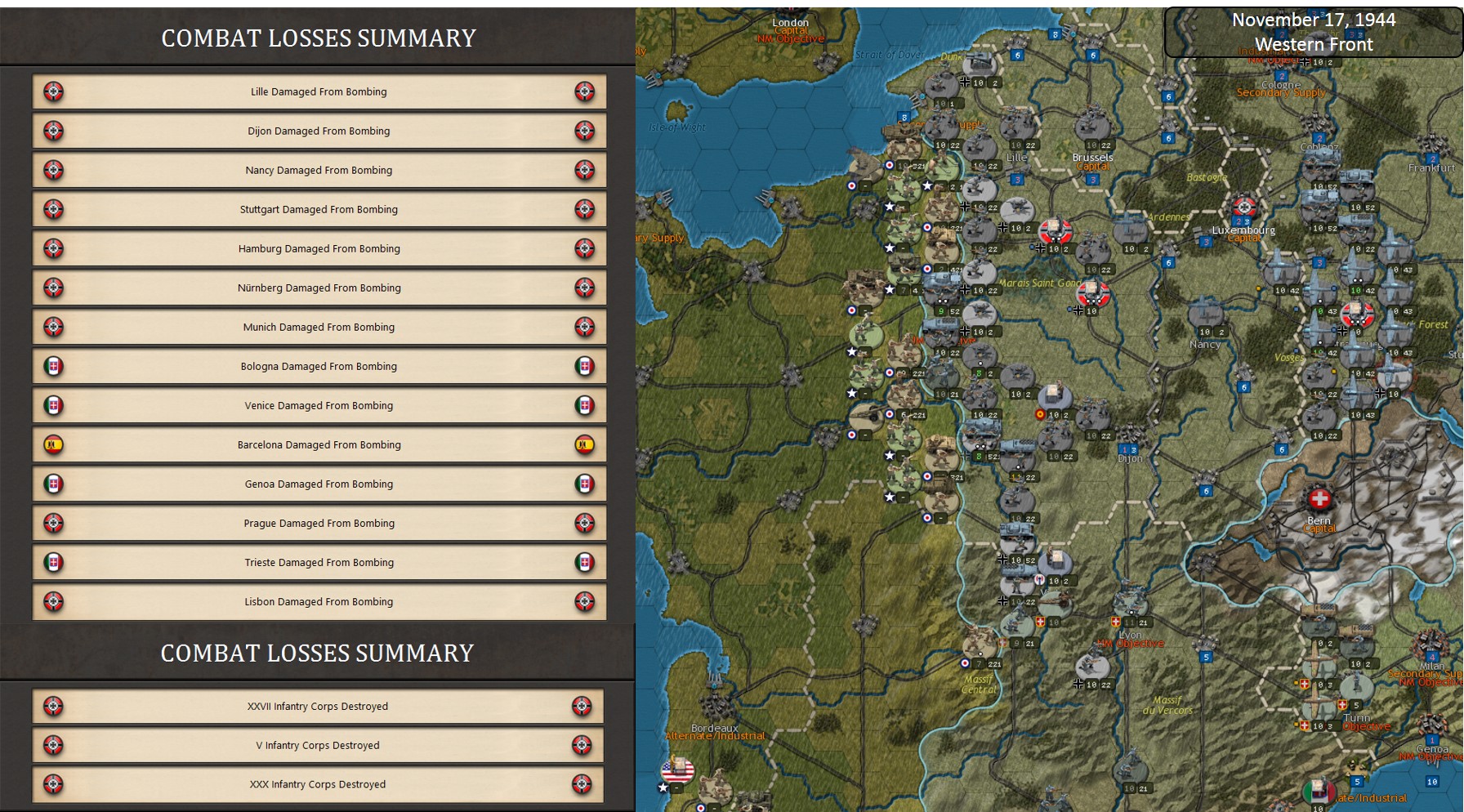Image resolution: width=1464 pixels, height=812 pixels.
Task: Click the 'Lille Damaged From Bombing' entry
Action: click(319, 91)
